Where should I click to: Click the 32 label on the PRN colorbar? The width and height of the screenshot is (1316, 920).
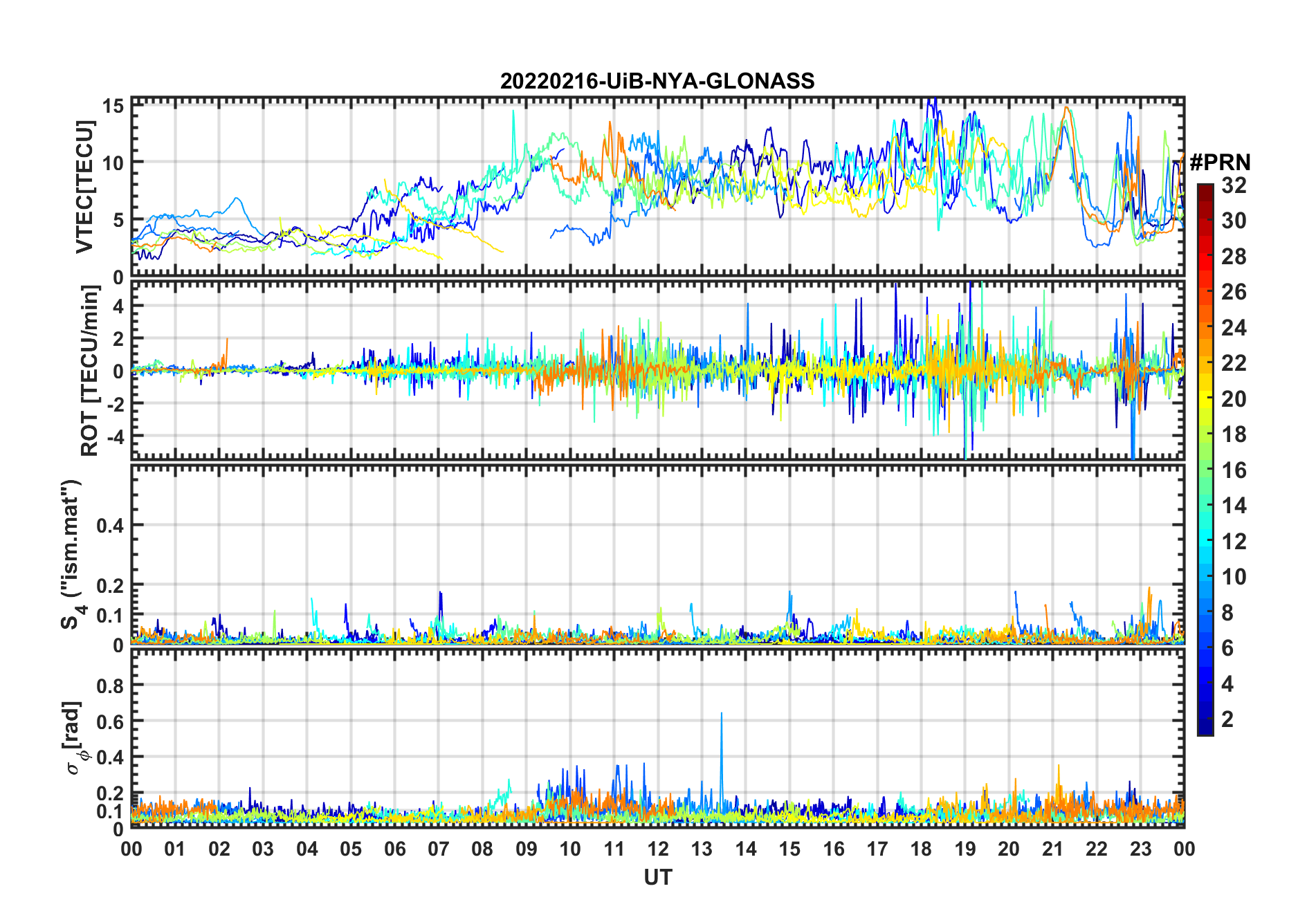(x=1234, y=185)
